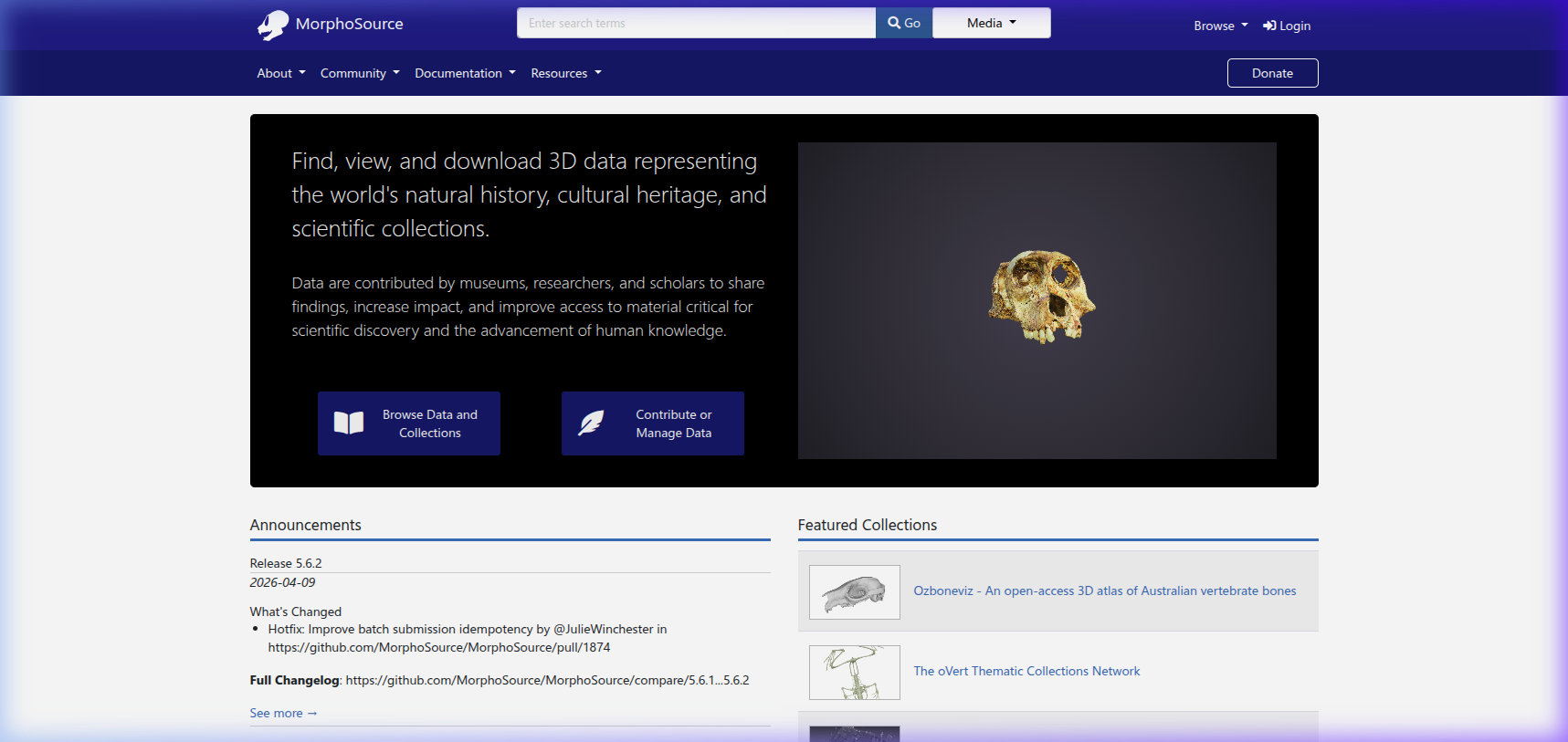Click the Announcements heading
The image size is (1568, 742).
305,525
